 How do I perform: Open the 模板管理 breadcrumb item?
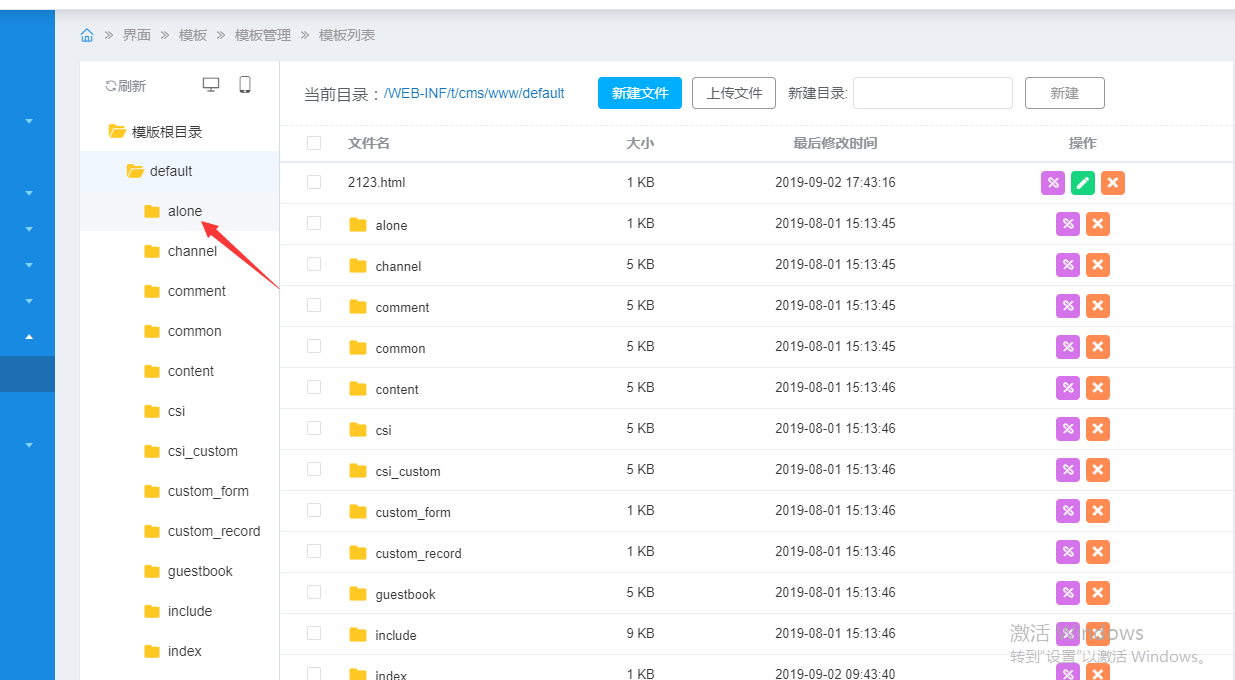pyautogui.click(x=263, y=35)
